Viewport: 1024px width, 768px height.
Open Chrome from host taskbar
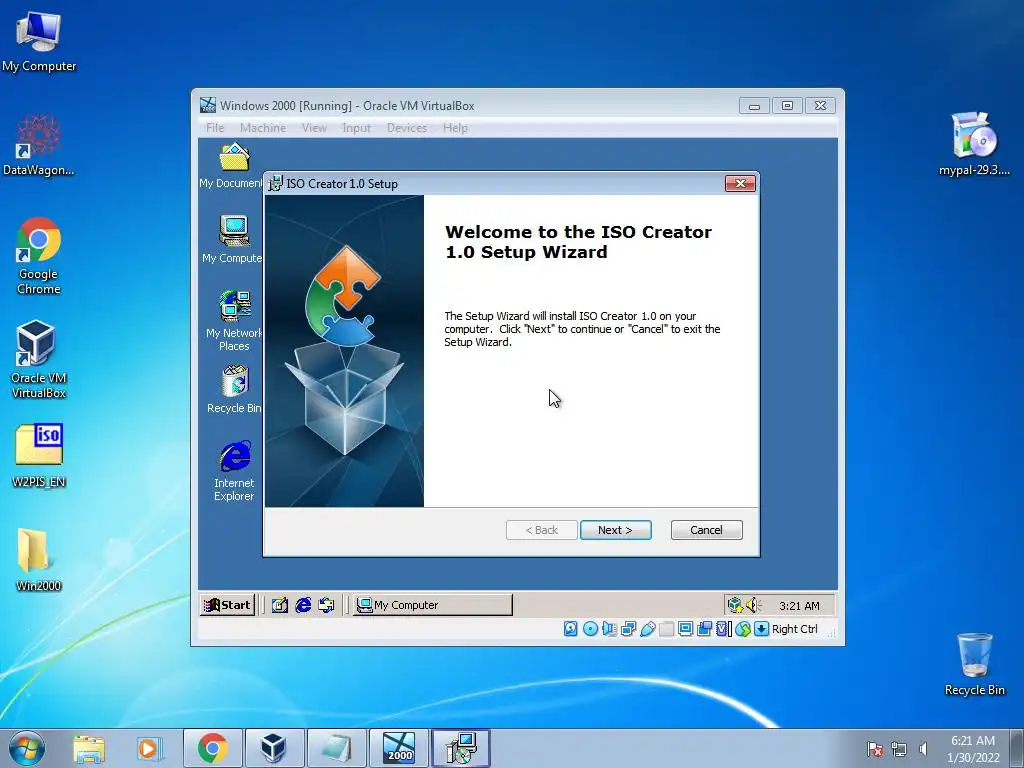212,748
